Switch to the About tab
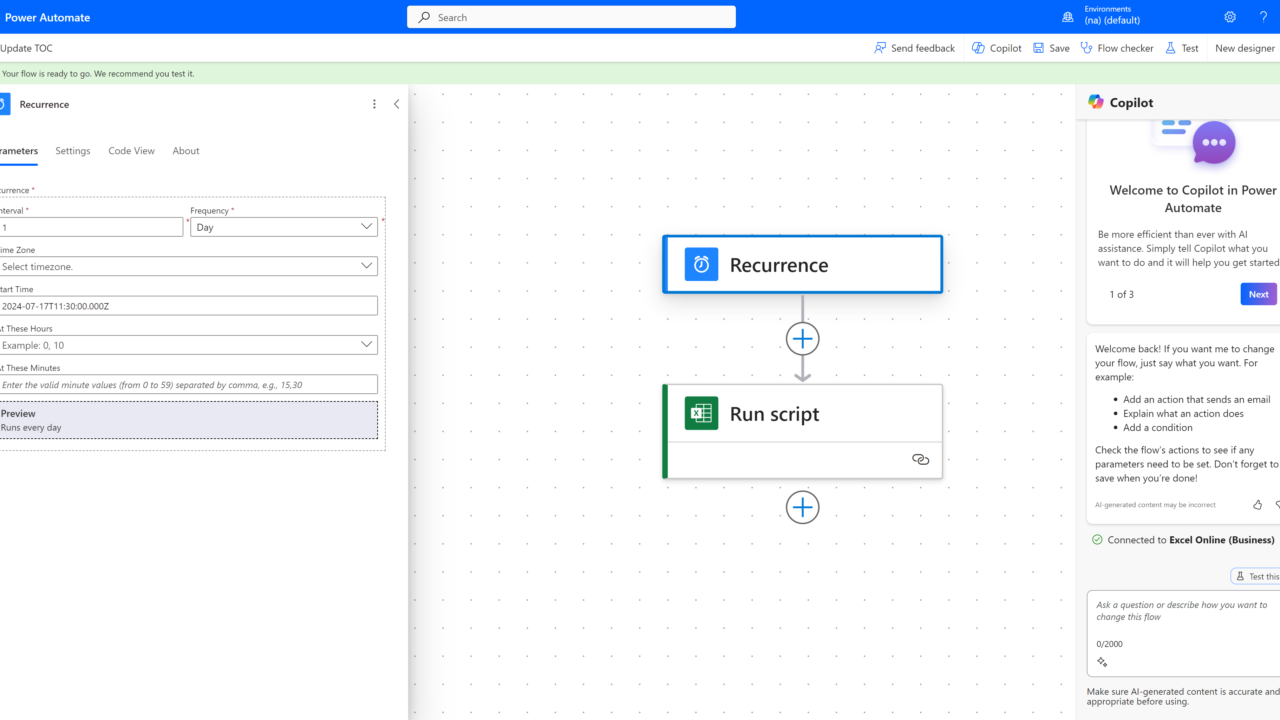 [186, 151]
